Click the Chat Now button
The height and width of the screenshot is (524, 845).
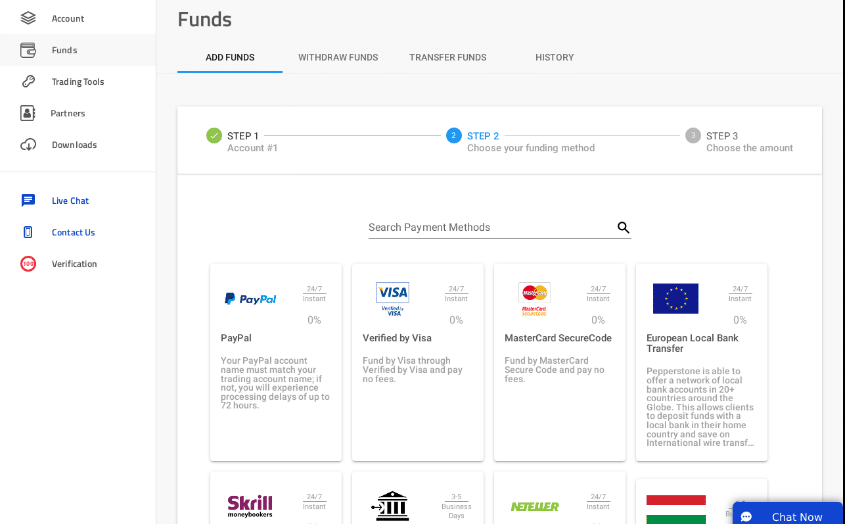(x=787, y=516)
